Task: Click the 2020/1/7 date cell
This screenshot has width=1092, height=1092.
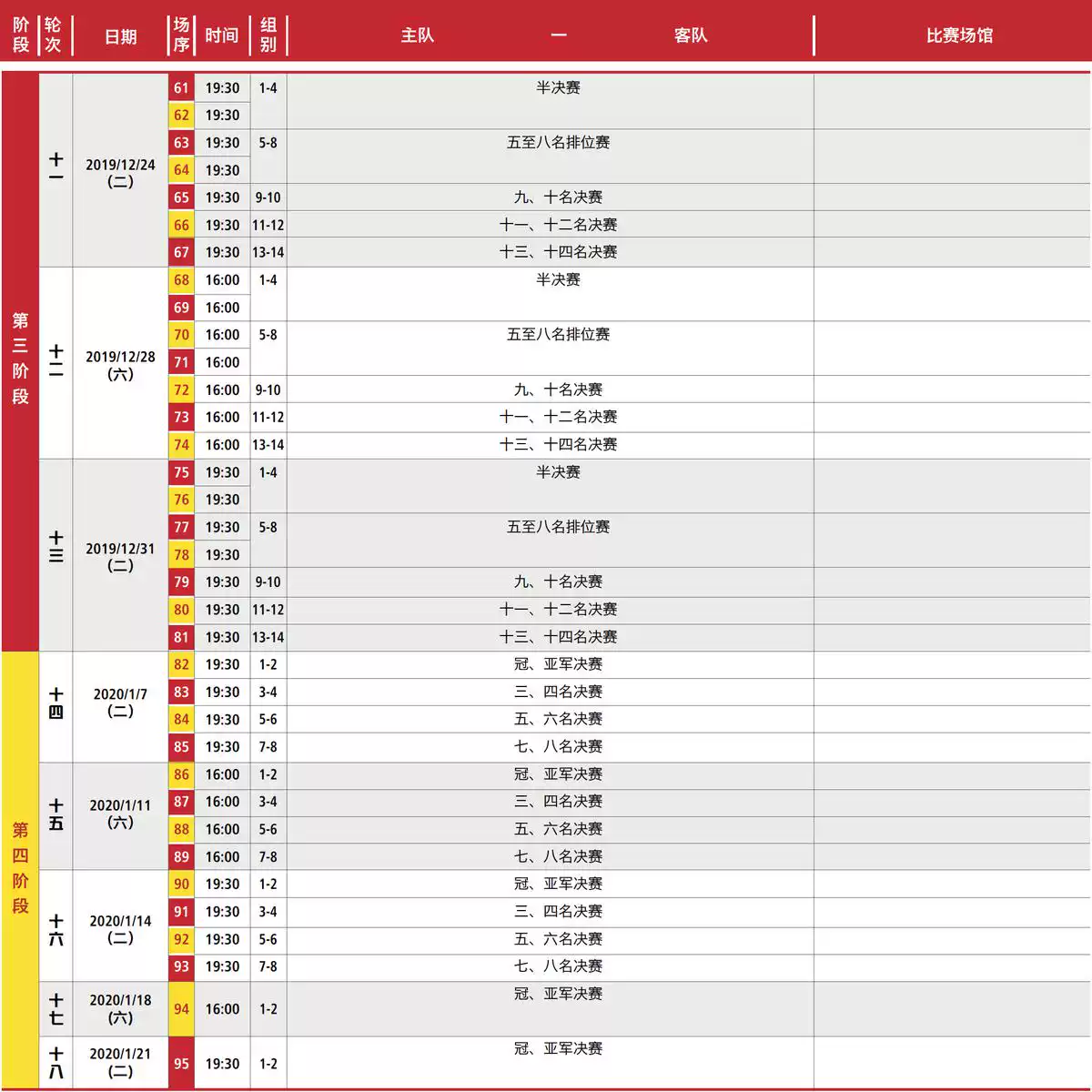Action: [120, 702]
